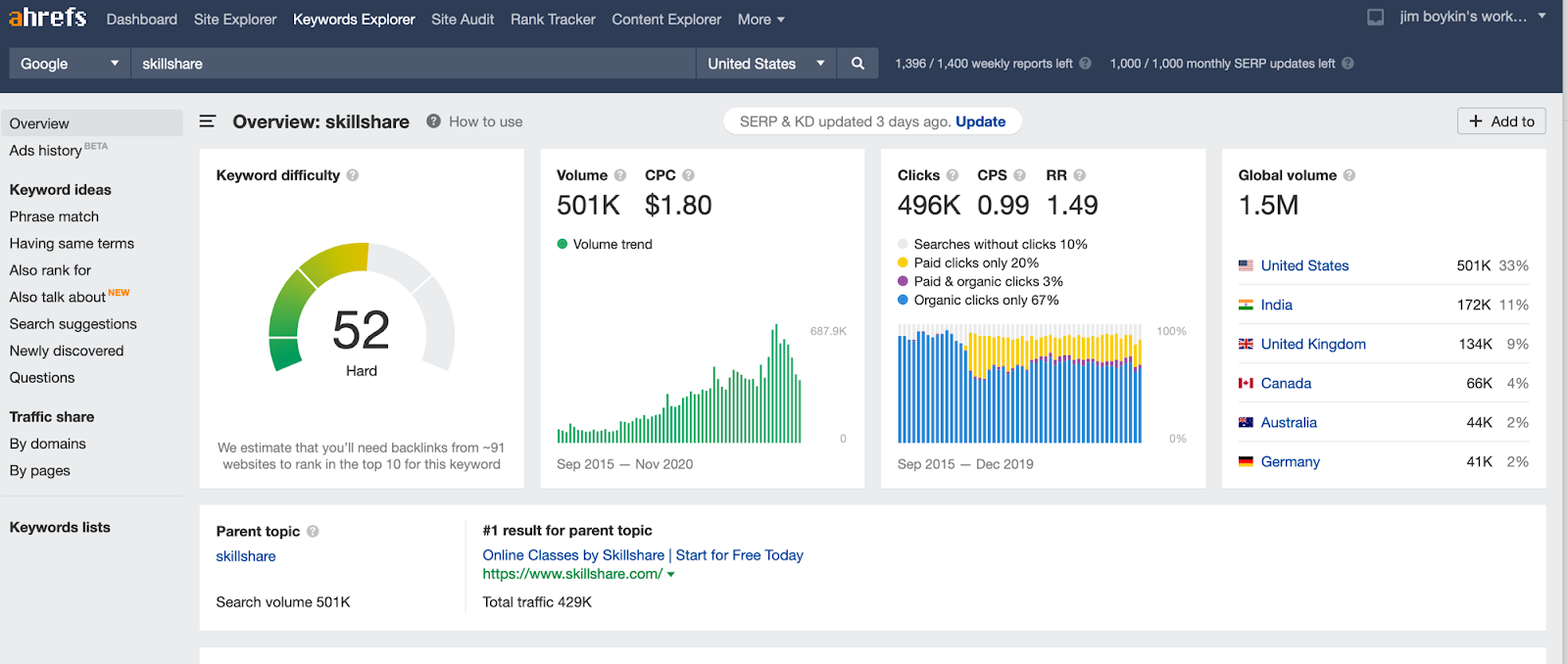1568x664 pixels.
Task: Open Keywords lists
Action: (x=60, y=527)
